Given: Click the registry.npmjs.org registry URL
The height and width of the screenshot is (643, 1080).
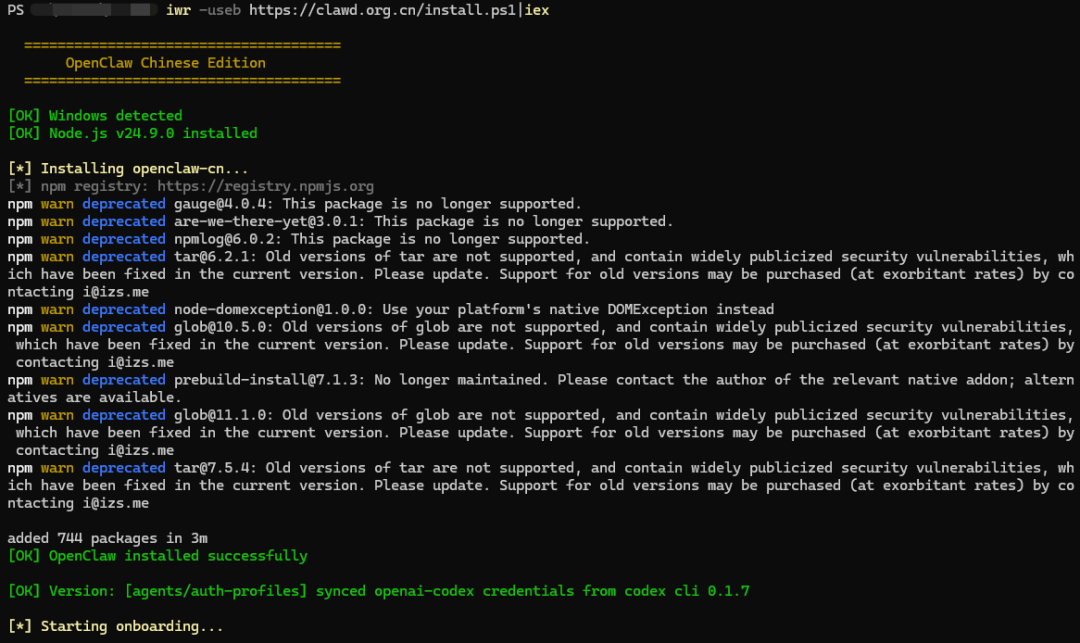Looking at the screenshot, I should click(265, 187).
